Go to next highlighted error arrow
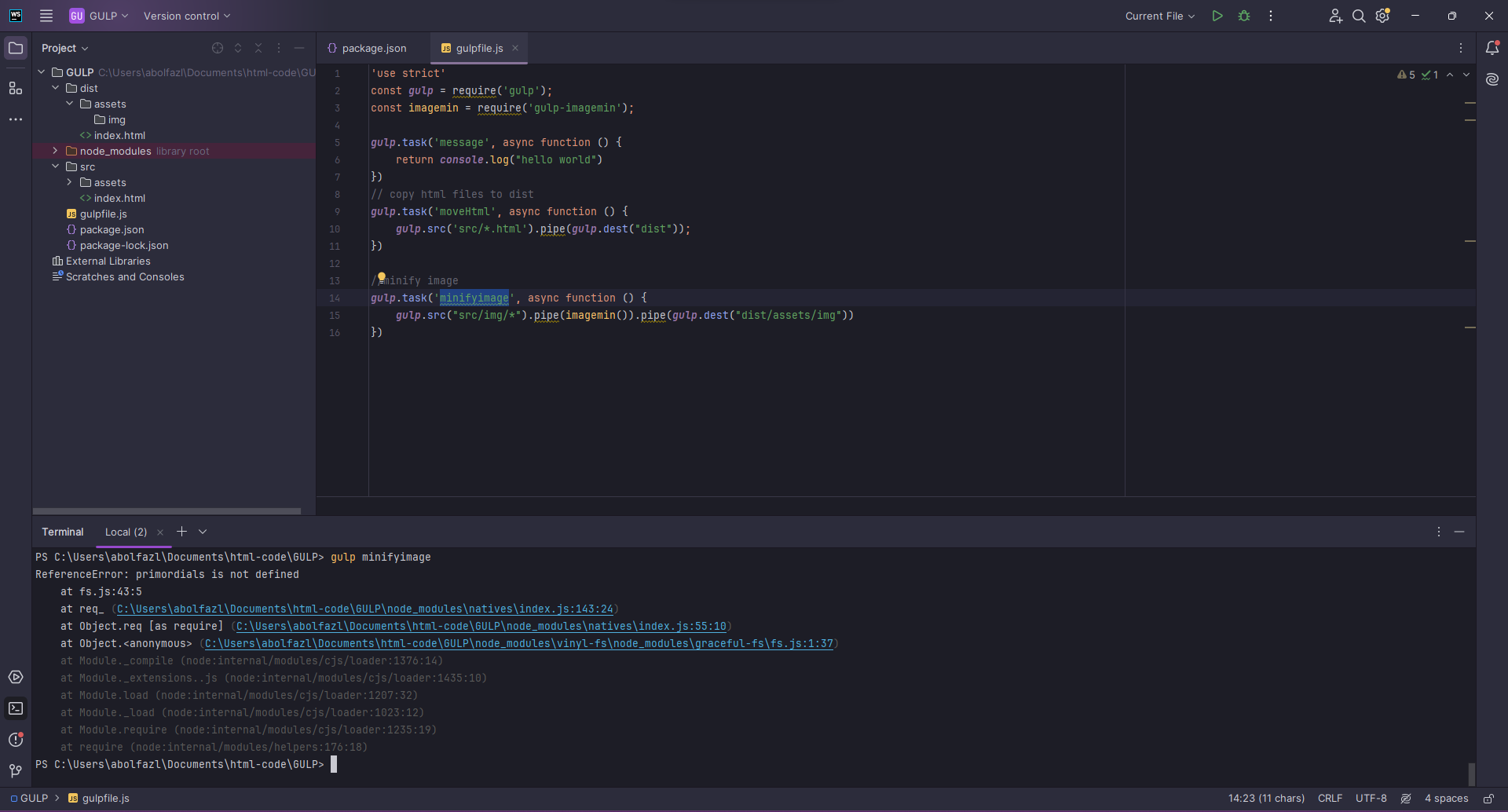Image resolution: width=1508 pixels, height=812 pixels. pos(1466,75)
